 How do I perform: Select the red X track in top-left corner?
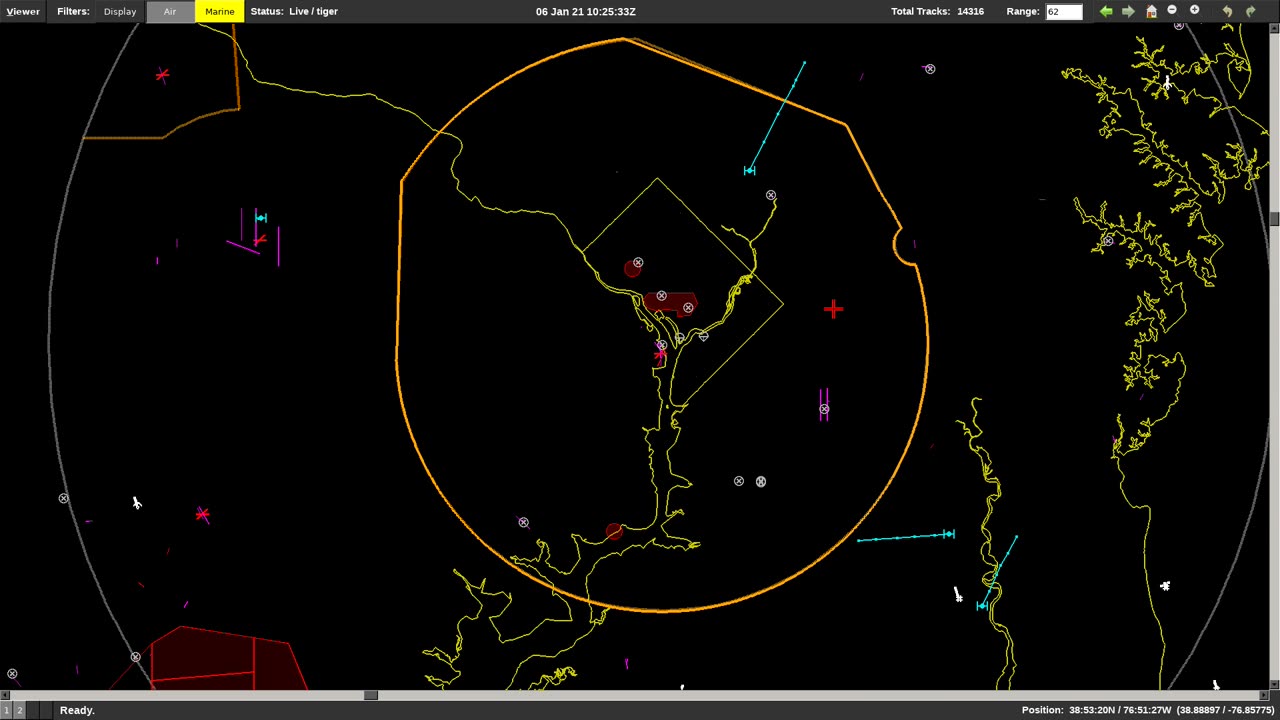click(162, 74)
